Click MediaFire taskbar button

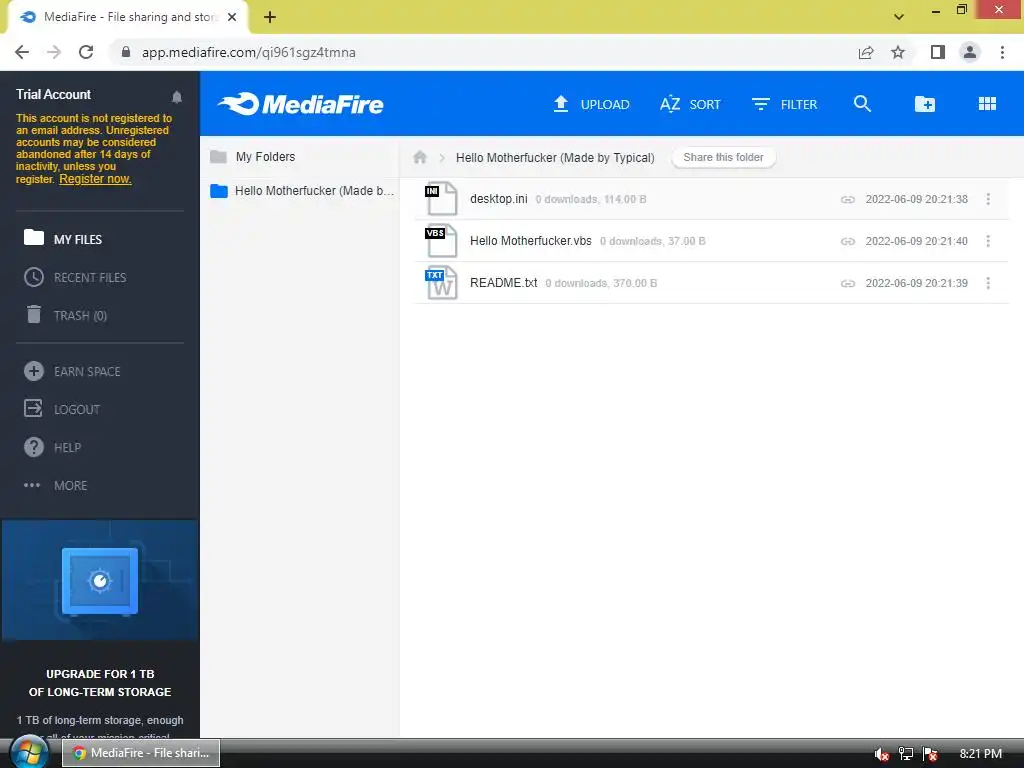pyautogui.click(x=141, y=753)
